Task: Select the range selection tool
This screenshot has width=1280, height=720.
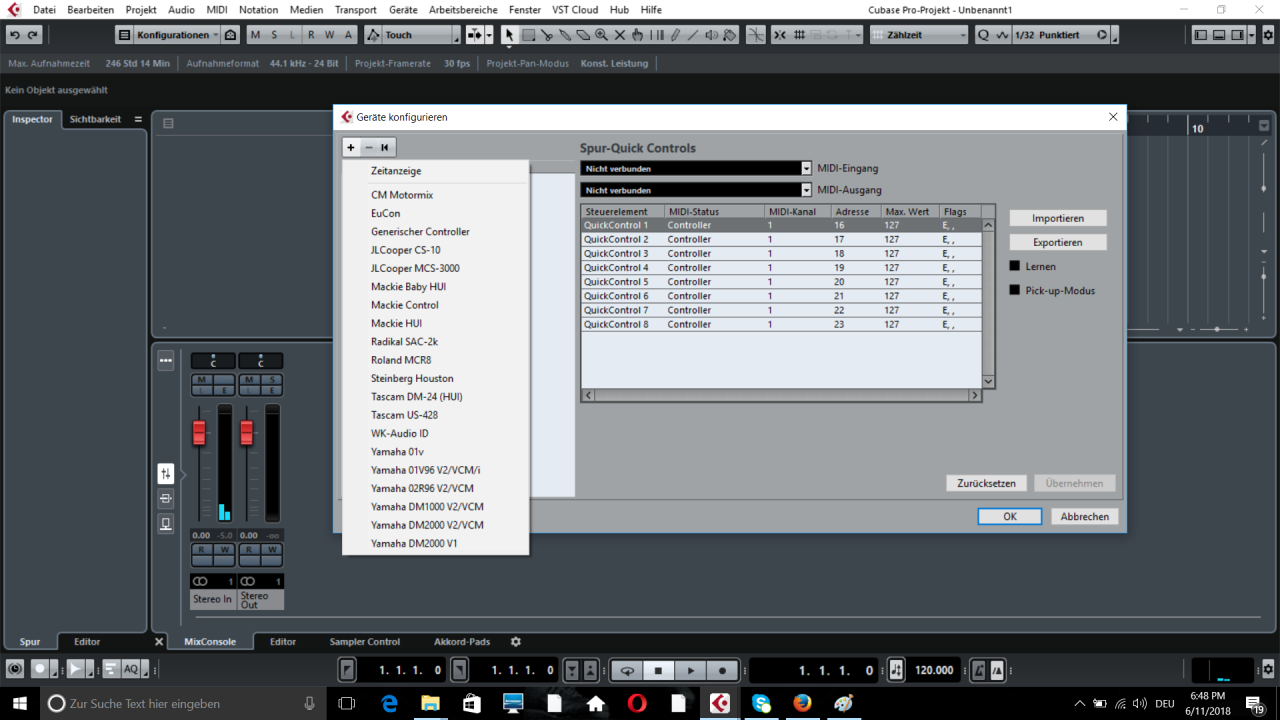Action: [528, 35]
